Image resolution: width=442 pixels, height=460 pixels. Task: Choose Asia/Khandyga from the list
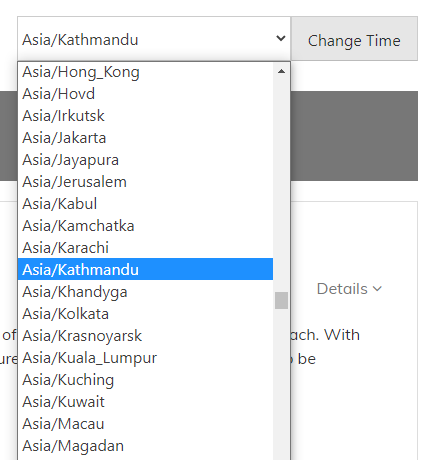[146, 292]
